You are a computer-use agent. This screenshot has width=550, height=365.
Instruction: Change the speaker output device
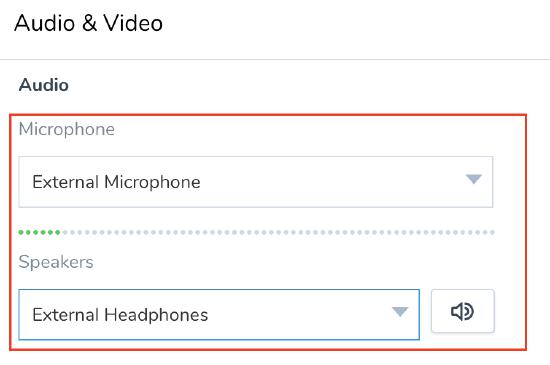(x=219, y=315)
